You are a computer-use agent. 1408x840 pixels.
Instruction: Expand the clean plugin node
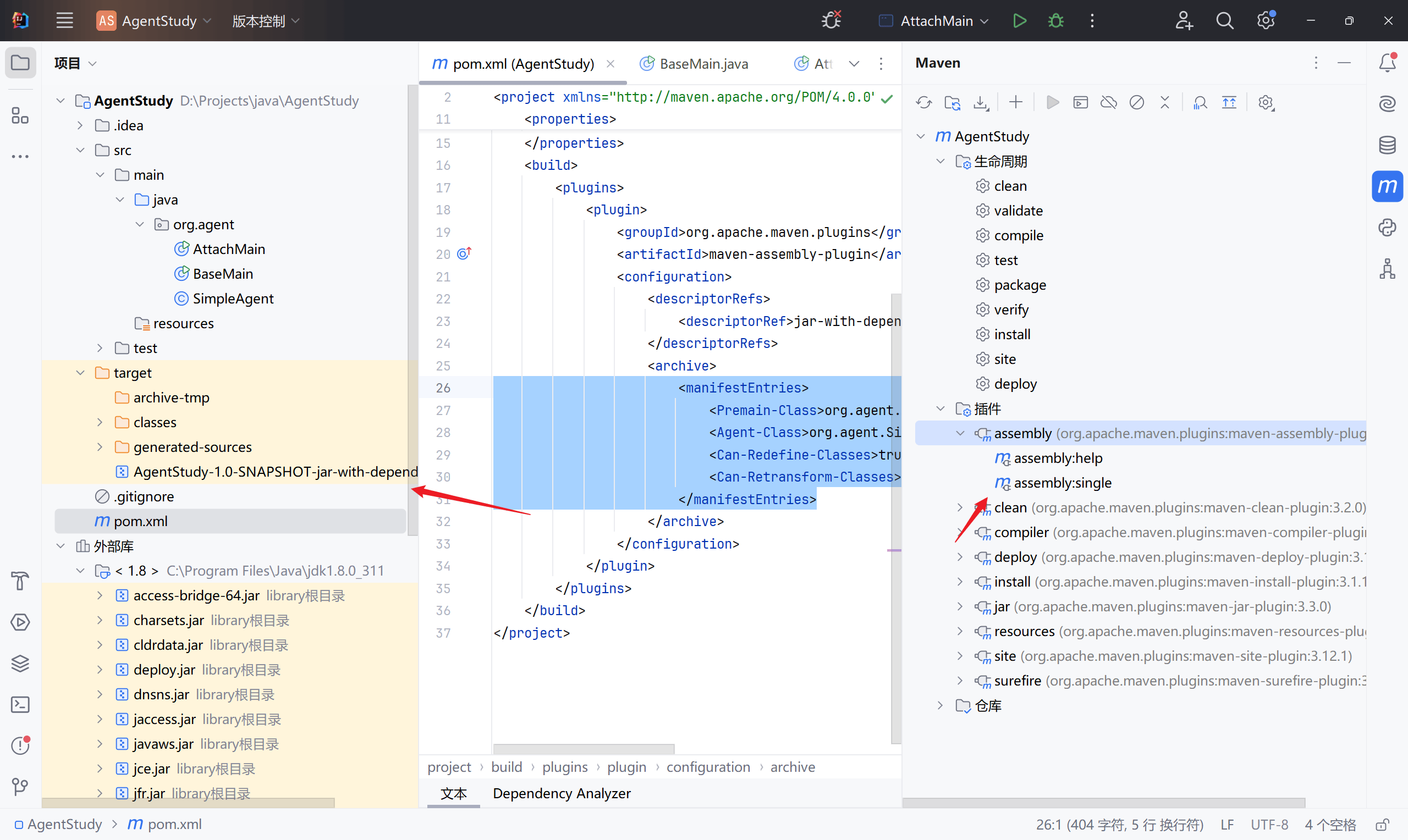pyautogui.click(x=960, y=507)
